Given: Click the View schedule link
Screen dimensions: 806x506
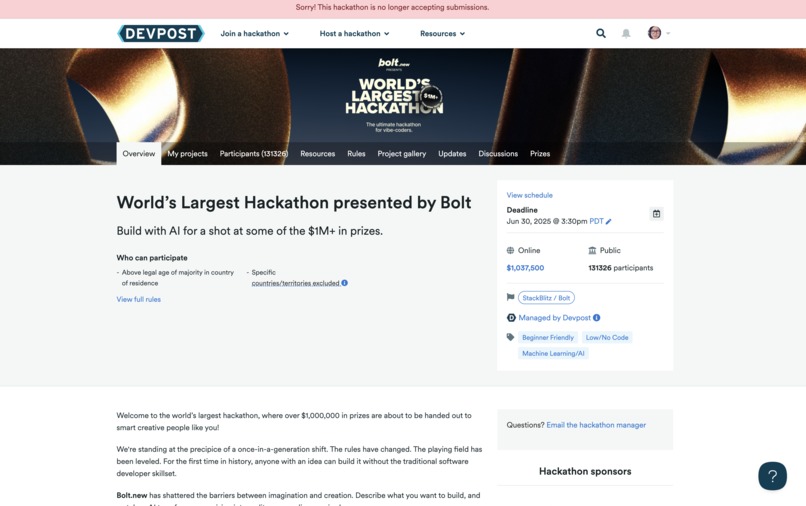Looking at the screenshot, I should click(x=529, y=195).
